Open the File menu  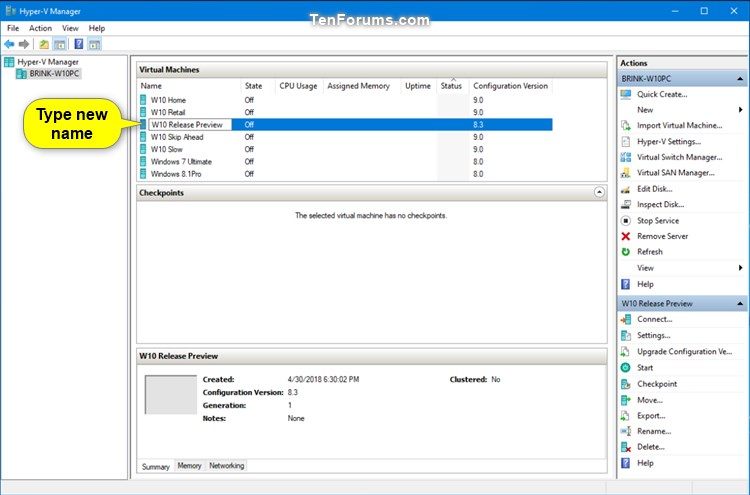13,28
